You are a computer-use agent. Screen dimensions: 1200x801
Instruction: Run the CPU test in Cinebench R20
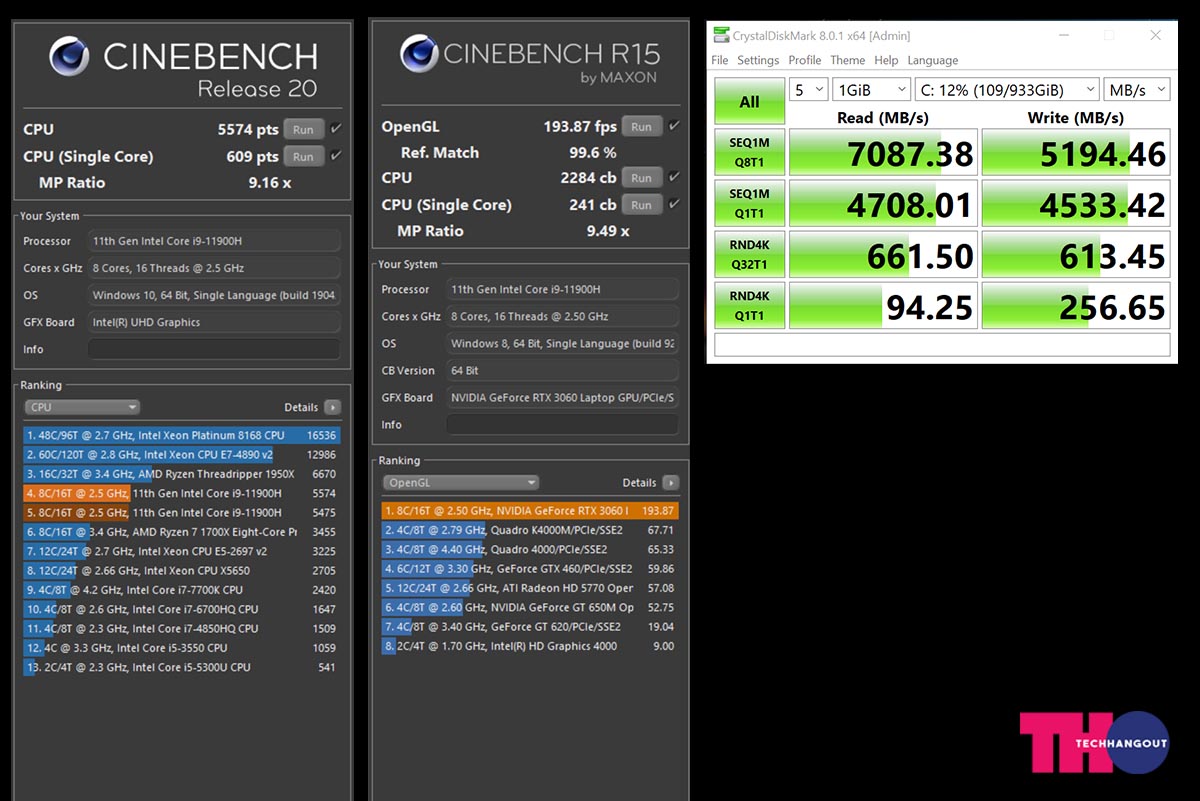(303, 129)
